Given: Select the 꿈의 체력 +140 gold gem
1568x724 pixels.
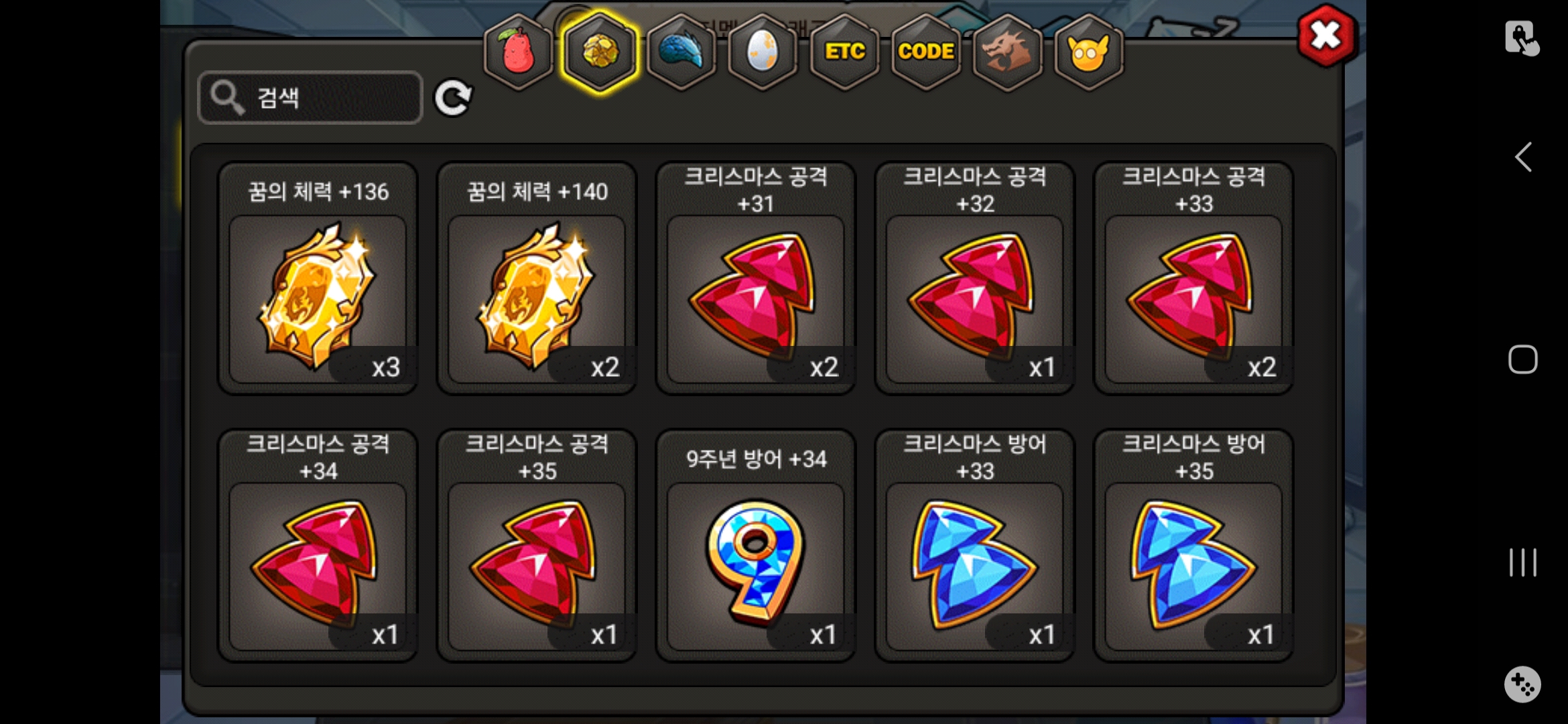Looking at the screenshot, I should pyautogui.click(x=537, y=278).
